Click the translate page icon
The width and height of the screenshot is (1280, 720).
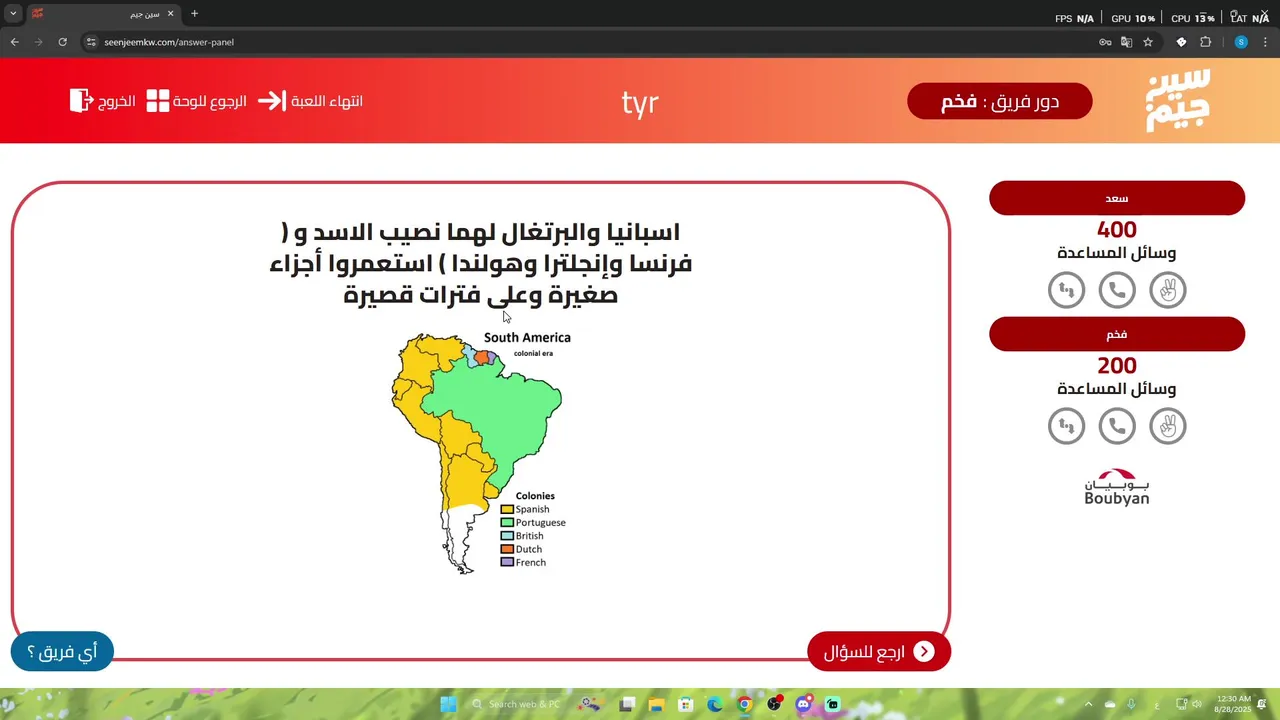tap(1126, 42)
